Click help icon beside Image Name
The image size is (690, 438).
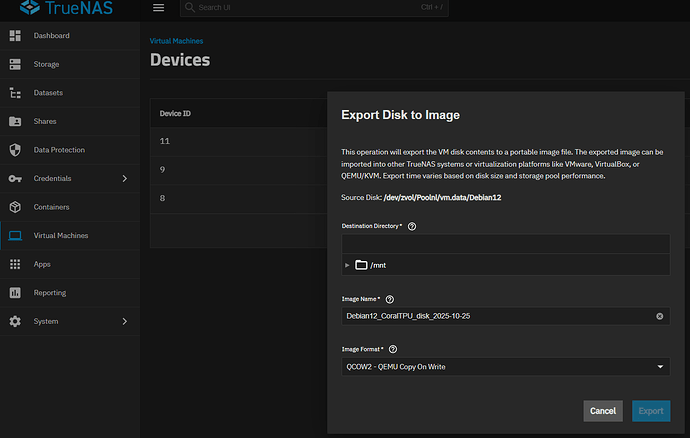(390, 299)
